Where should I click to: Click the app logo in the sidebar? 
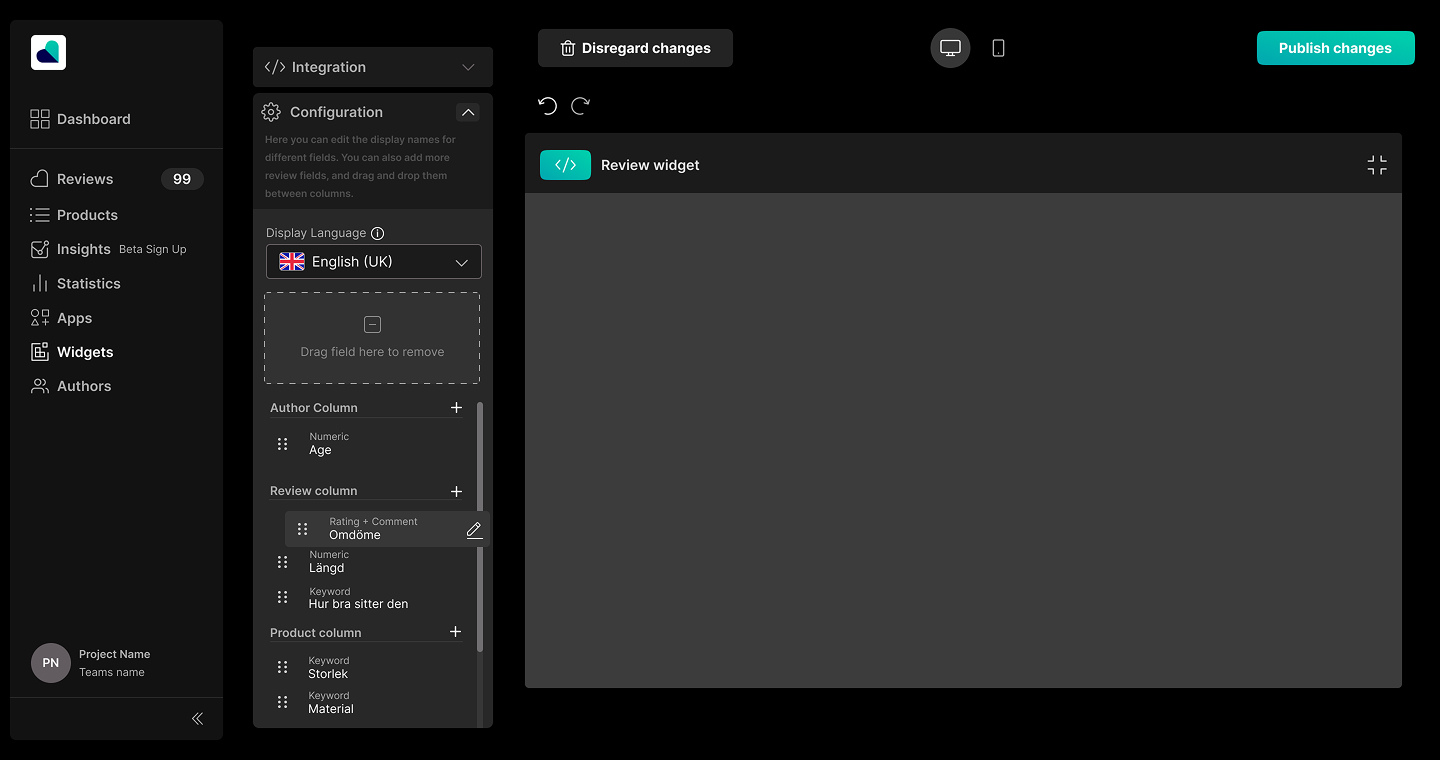[x=48, y=52]
